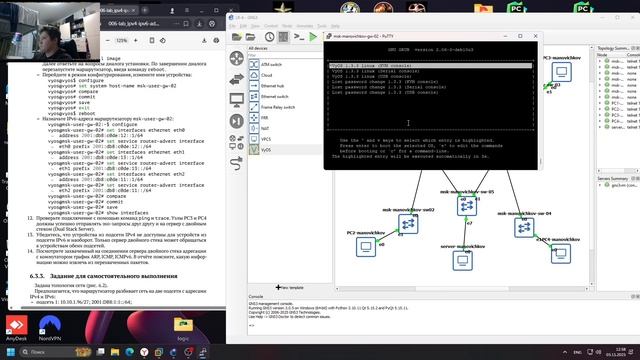Expand gns3vm entry in Servers Summary

coord(600,185)
